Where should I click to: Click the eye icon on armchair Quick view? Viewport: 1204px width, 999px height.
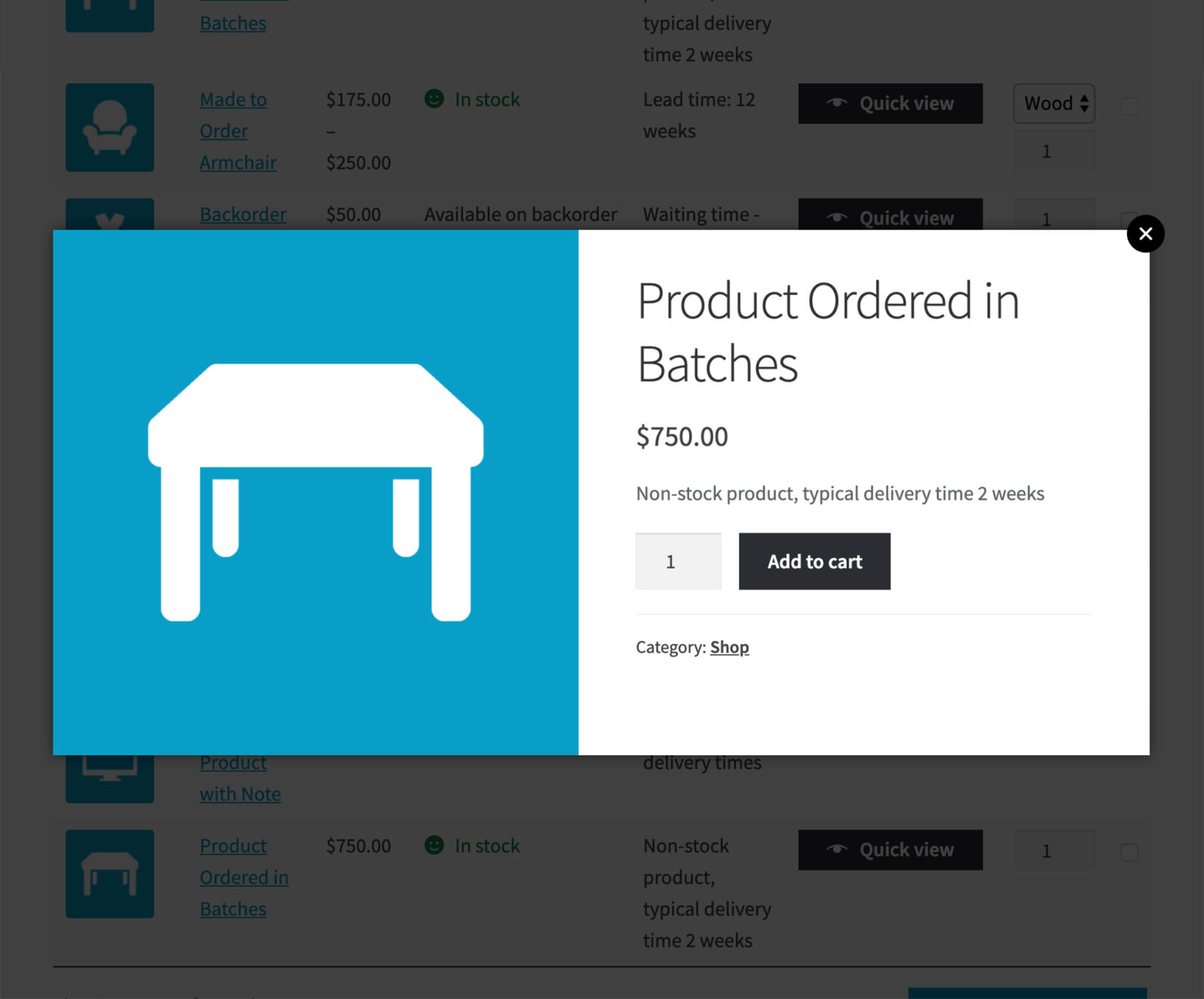point(837,103)
